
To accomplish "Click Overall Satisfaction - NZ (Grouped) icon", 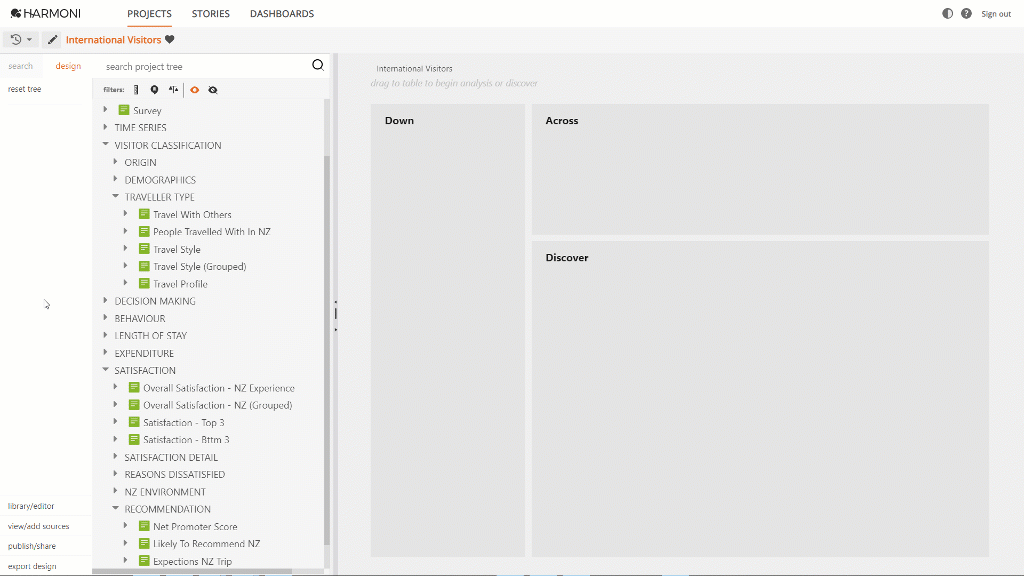I will (134, 405).
